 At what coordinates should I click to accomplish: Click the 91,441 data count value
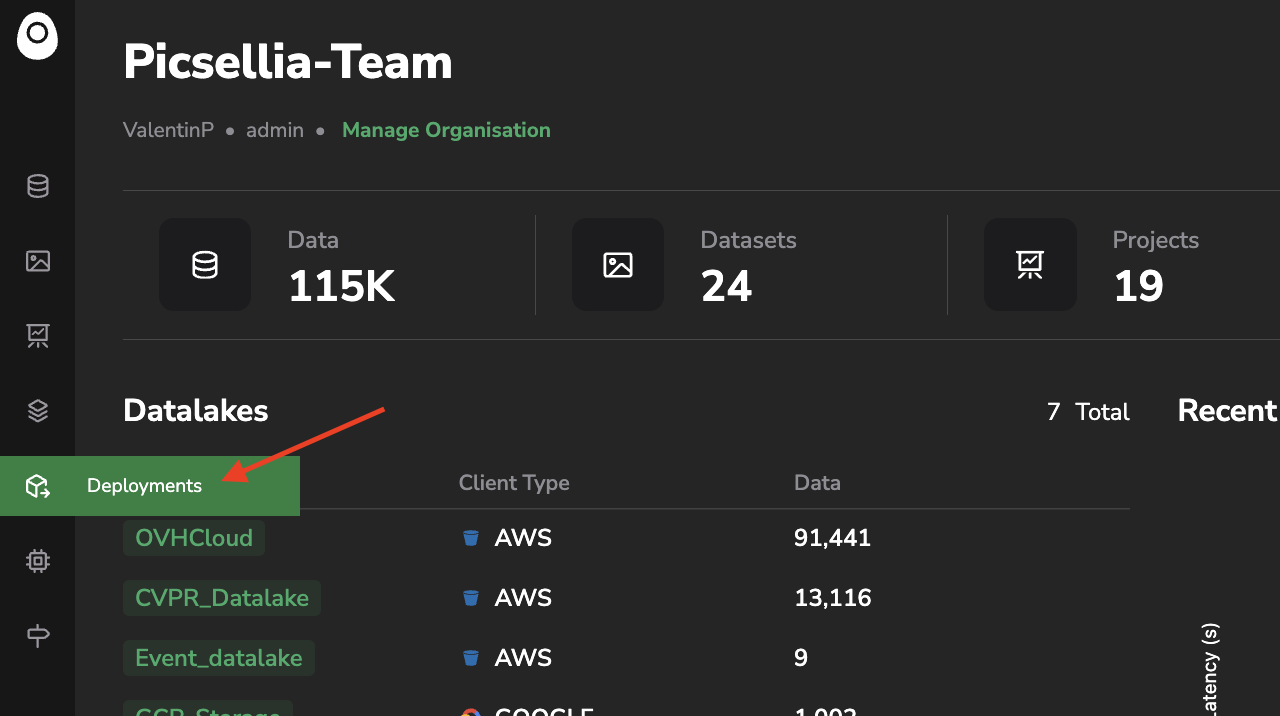click(x=832, y=538)
